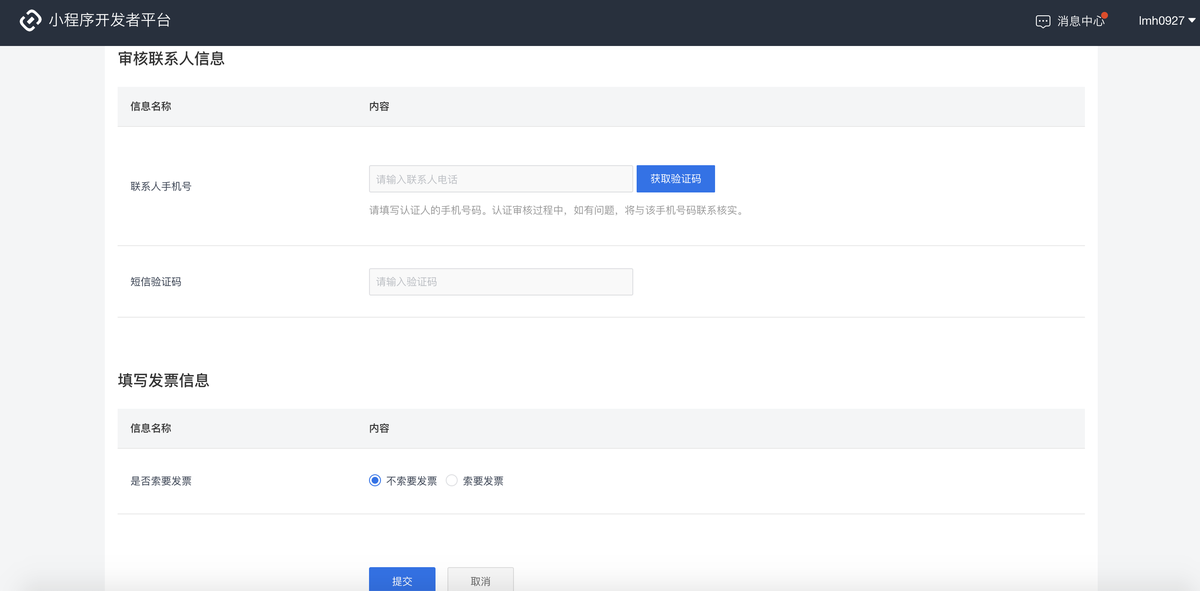Click the mini program platform logo icon
Screen dimensions: 1200x591
tap(30, 21)
